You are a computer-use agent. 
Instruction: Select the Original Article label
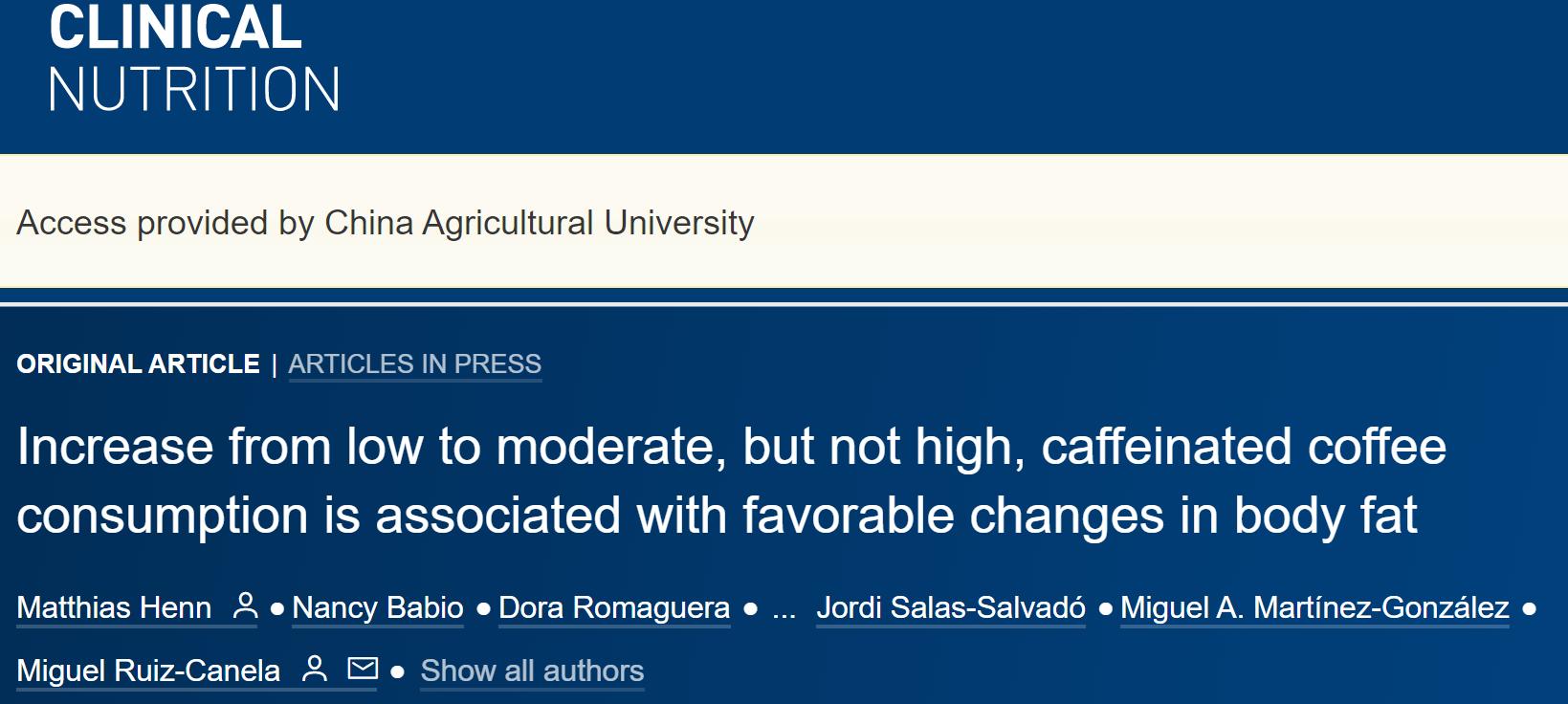click(138, 363)
